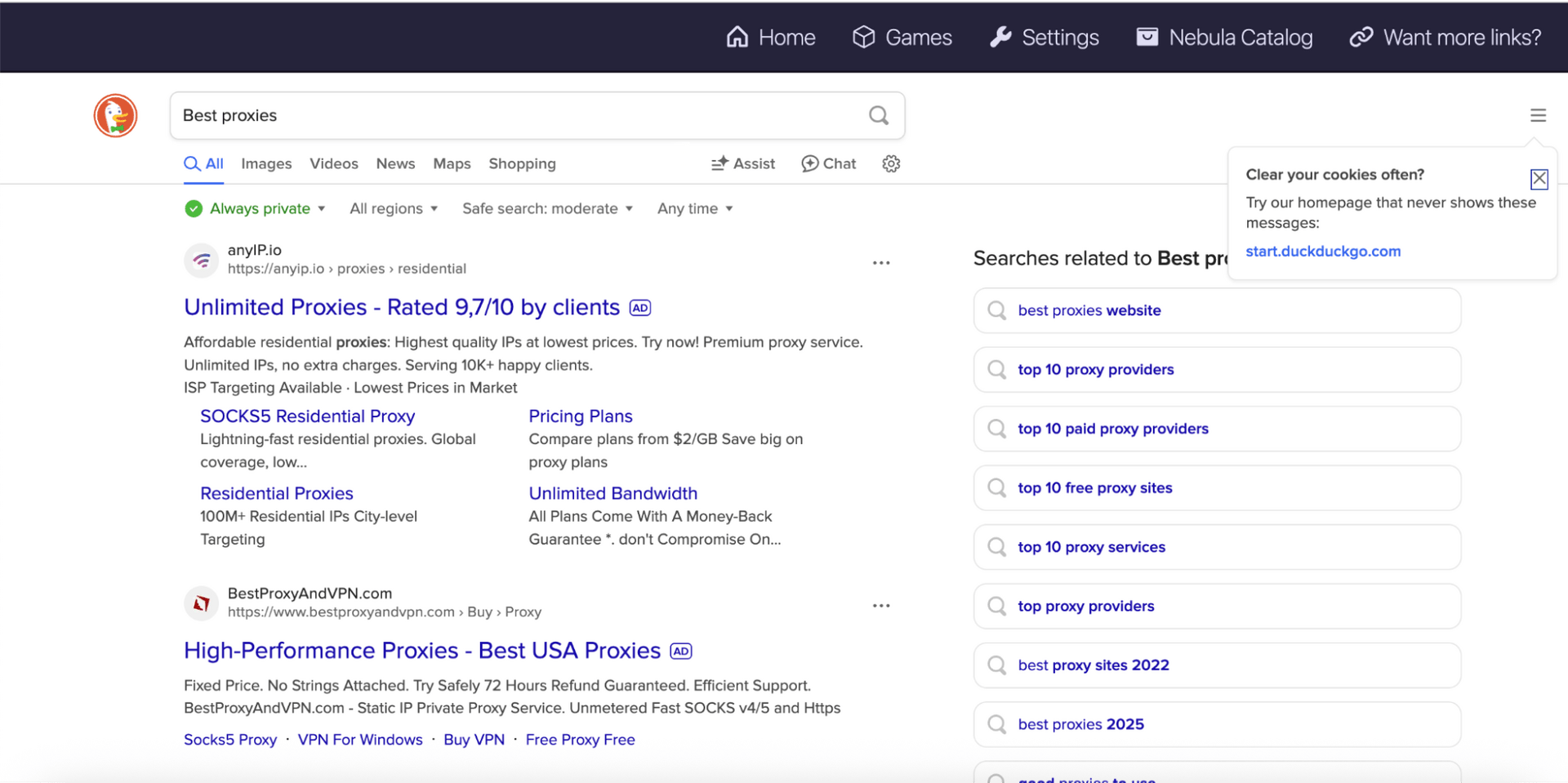Image resolution: width=1568 pixels, height=783 pixels.
Task: Click the BestProxyAndVPN.com favicon
Action: (201, 603)
